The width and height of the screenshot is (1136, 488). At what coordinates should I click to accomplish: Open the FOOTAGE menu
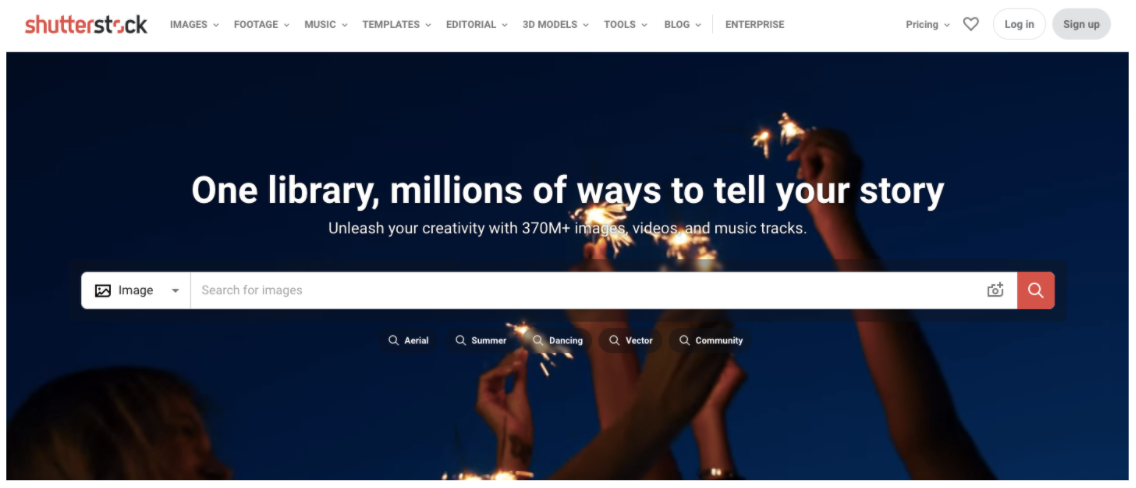pos(262,25)
